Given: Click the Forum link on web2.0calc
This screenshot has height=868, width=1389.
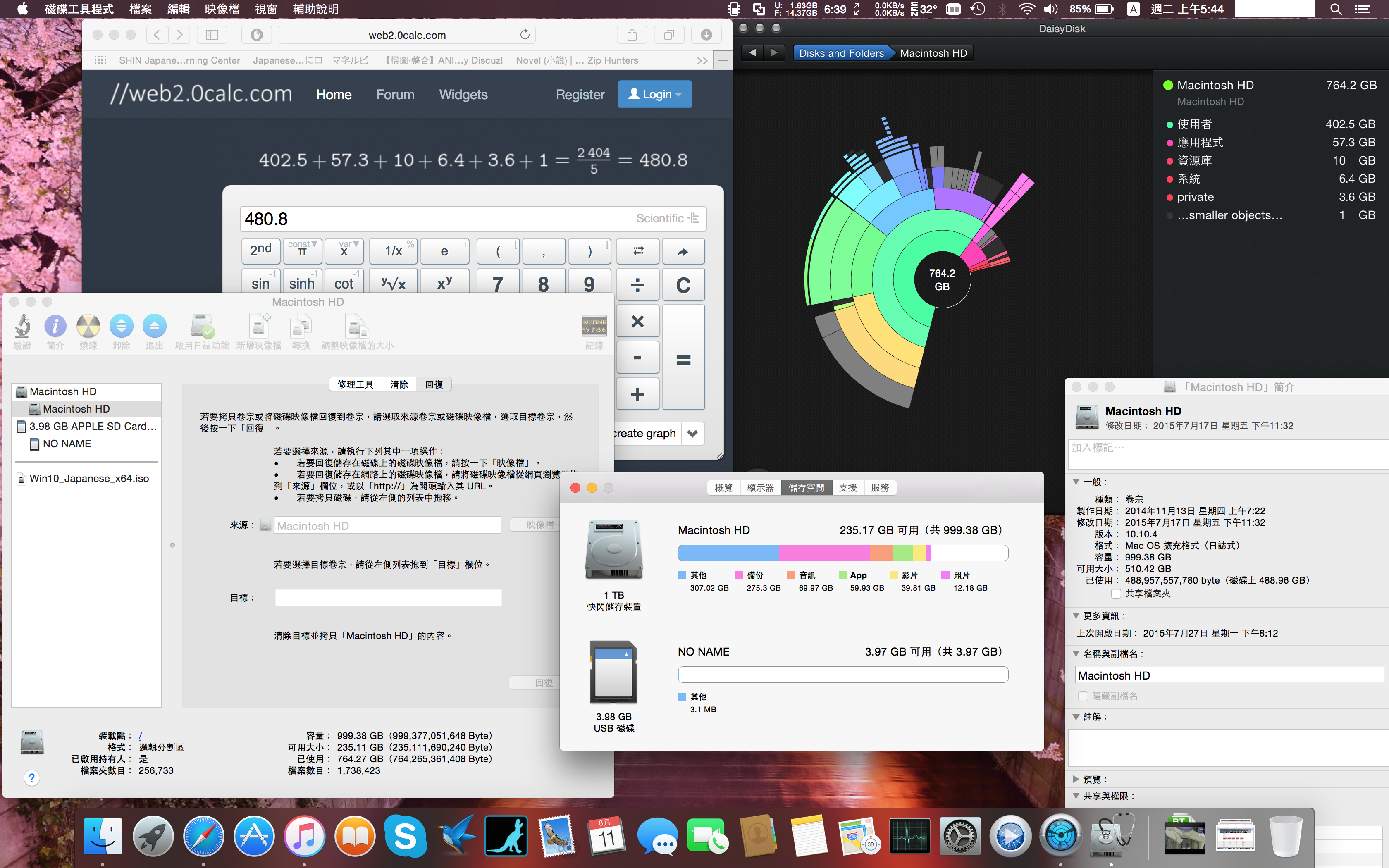Looking at the screenshot, I should coord(396,94).
